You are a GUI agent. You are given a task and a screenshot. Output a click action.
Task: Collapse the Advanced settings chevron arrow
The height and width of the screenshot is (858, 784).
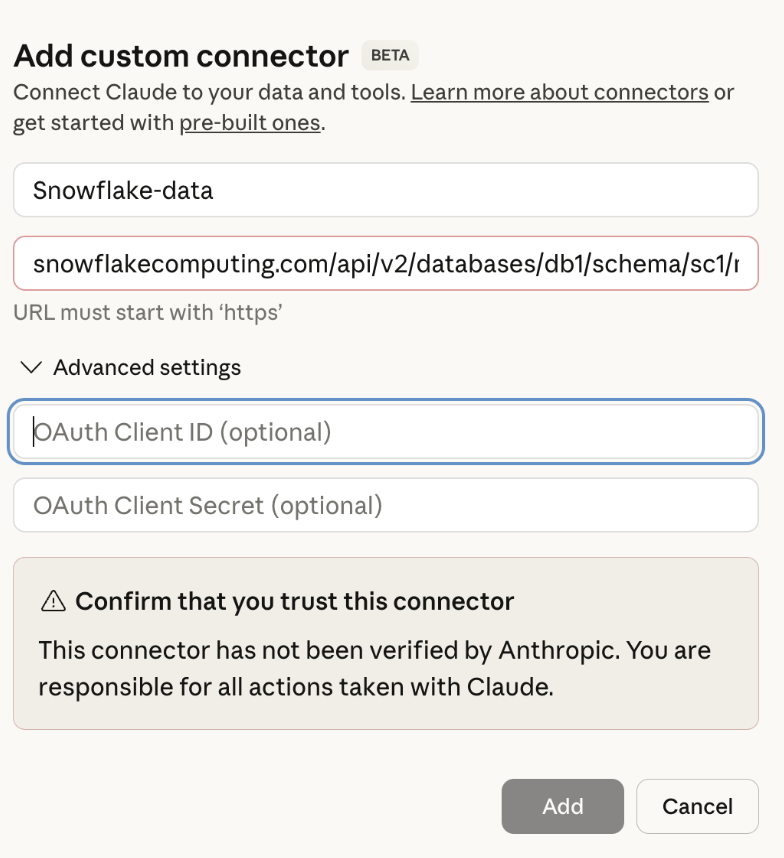[31, 368]
